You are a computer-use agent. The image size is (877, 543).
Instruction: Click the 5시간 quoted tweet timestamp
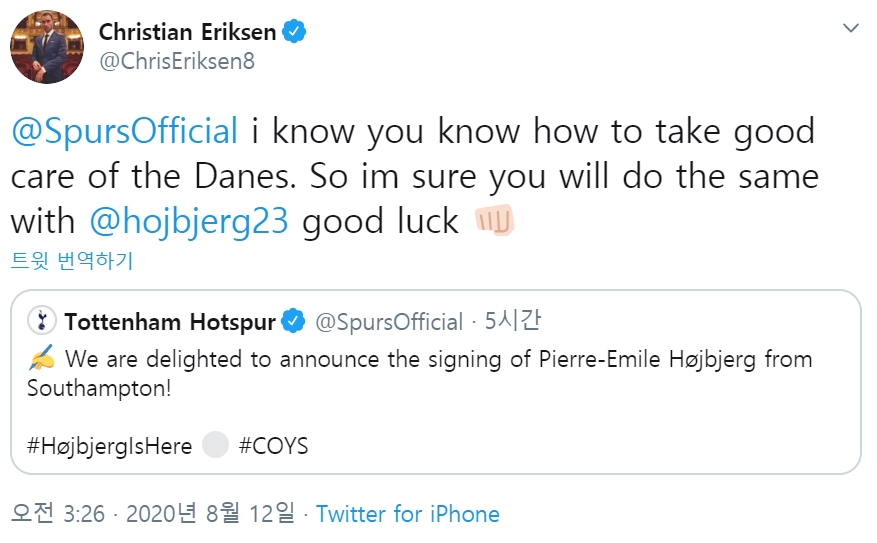click(x=513, y=322)
